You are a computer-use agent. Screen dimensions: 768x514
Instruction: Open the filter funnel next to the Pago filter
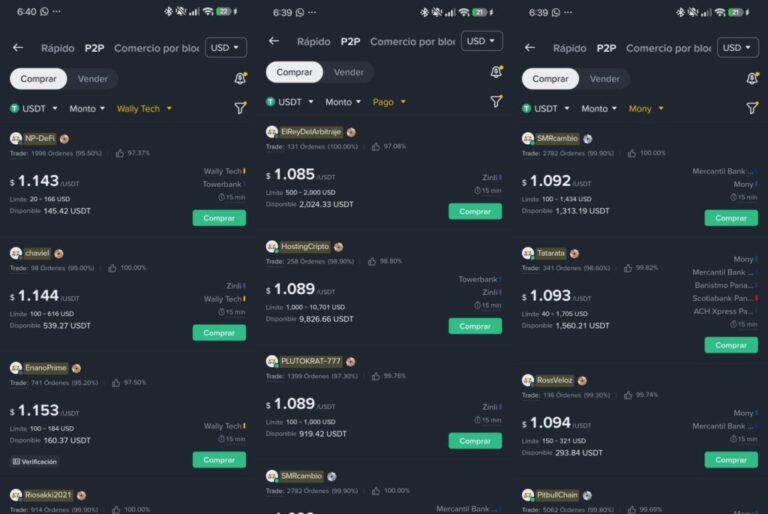click(x=496, y=101)
